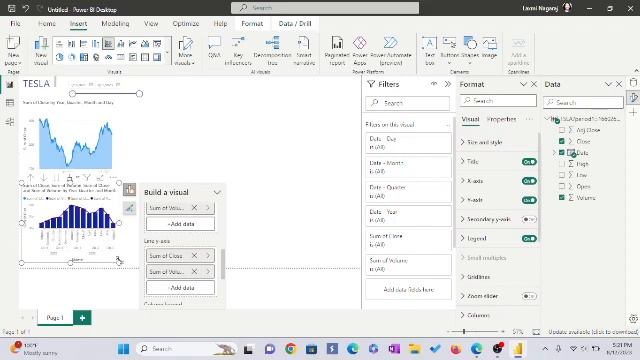Open the Data / Drill ribbon tab
Screen dimensions: 640x360
[x=295, y=24]
